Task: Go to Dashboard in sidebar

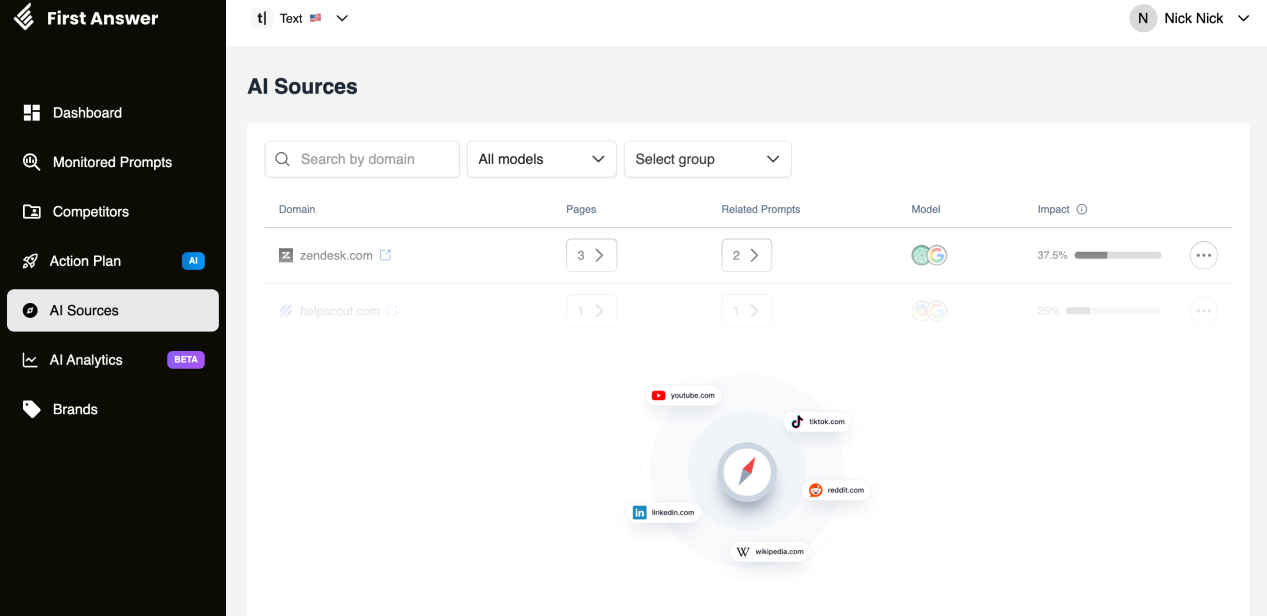Action: [x=87, y=113]
